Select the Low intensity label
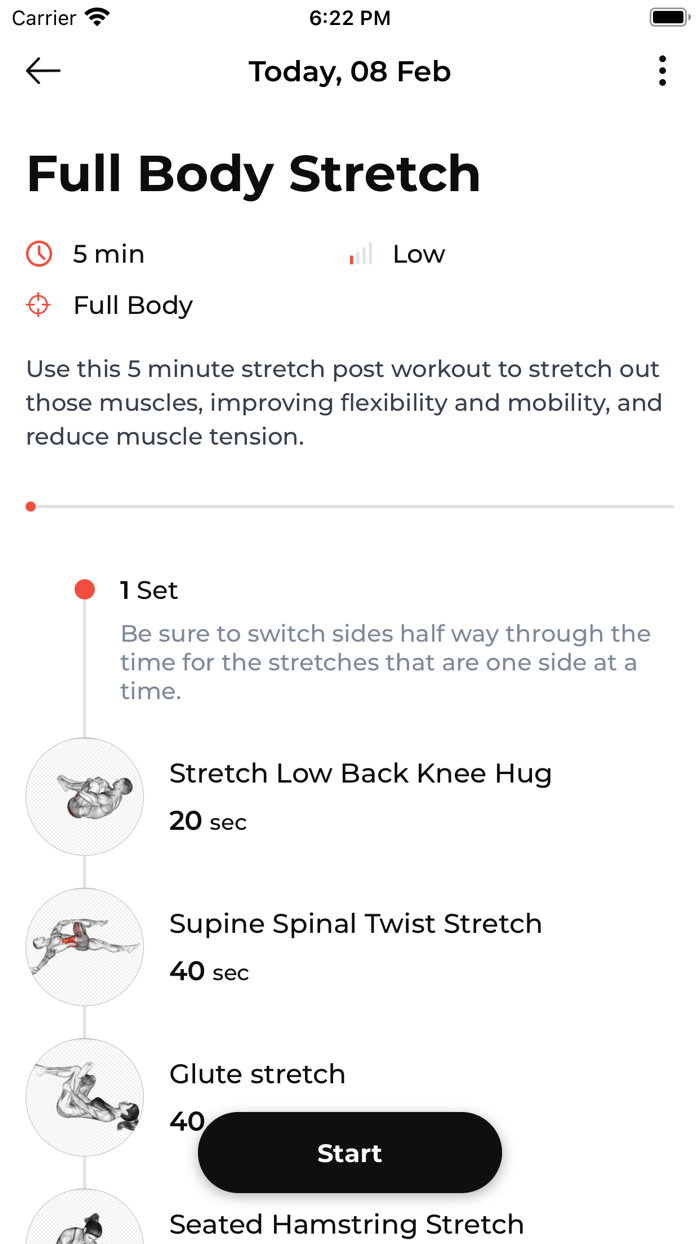The image size is (700, 1244). [x=418, y=254]
